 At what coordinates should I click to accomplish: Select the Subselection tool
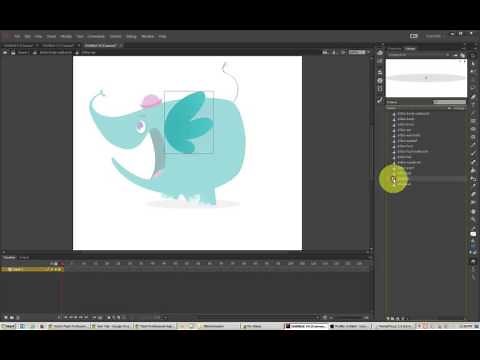(x=473, y=63)
